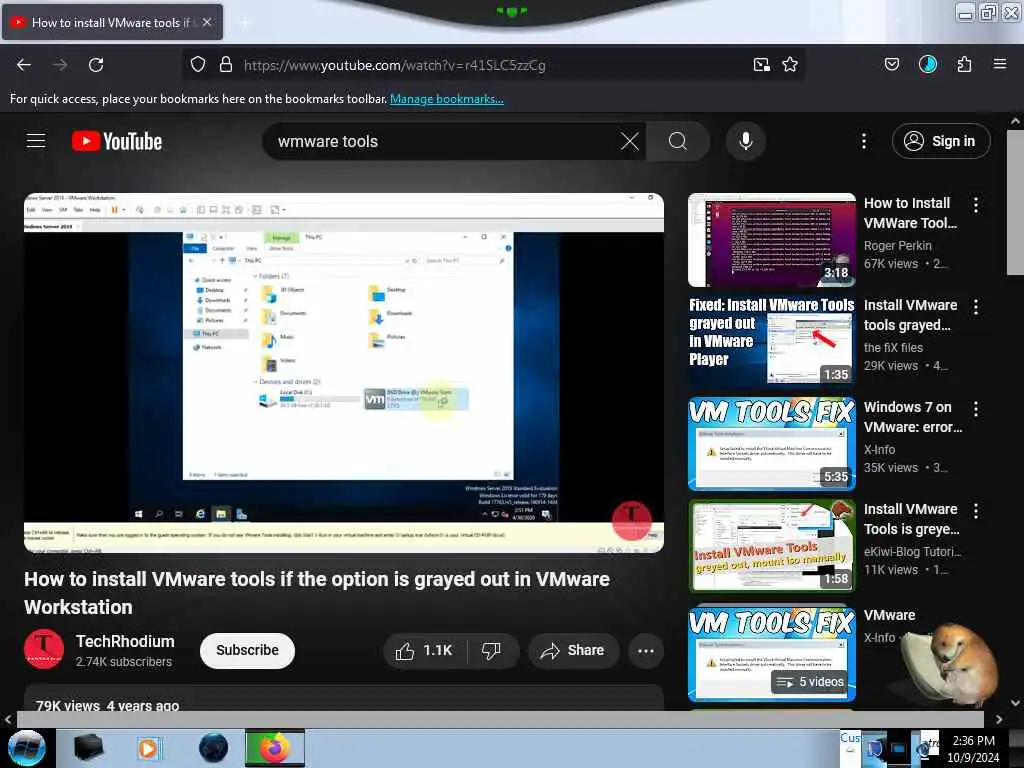The width and height of the screenshot is (1024, 768).
Task: Open the grayed out in VMware Player thumbnail
Action: click(772, 342)
